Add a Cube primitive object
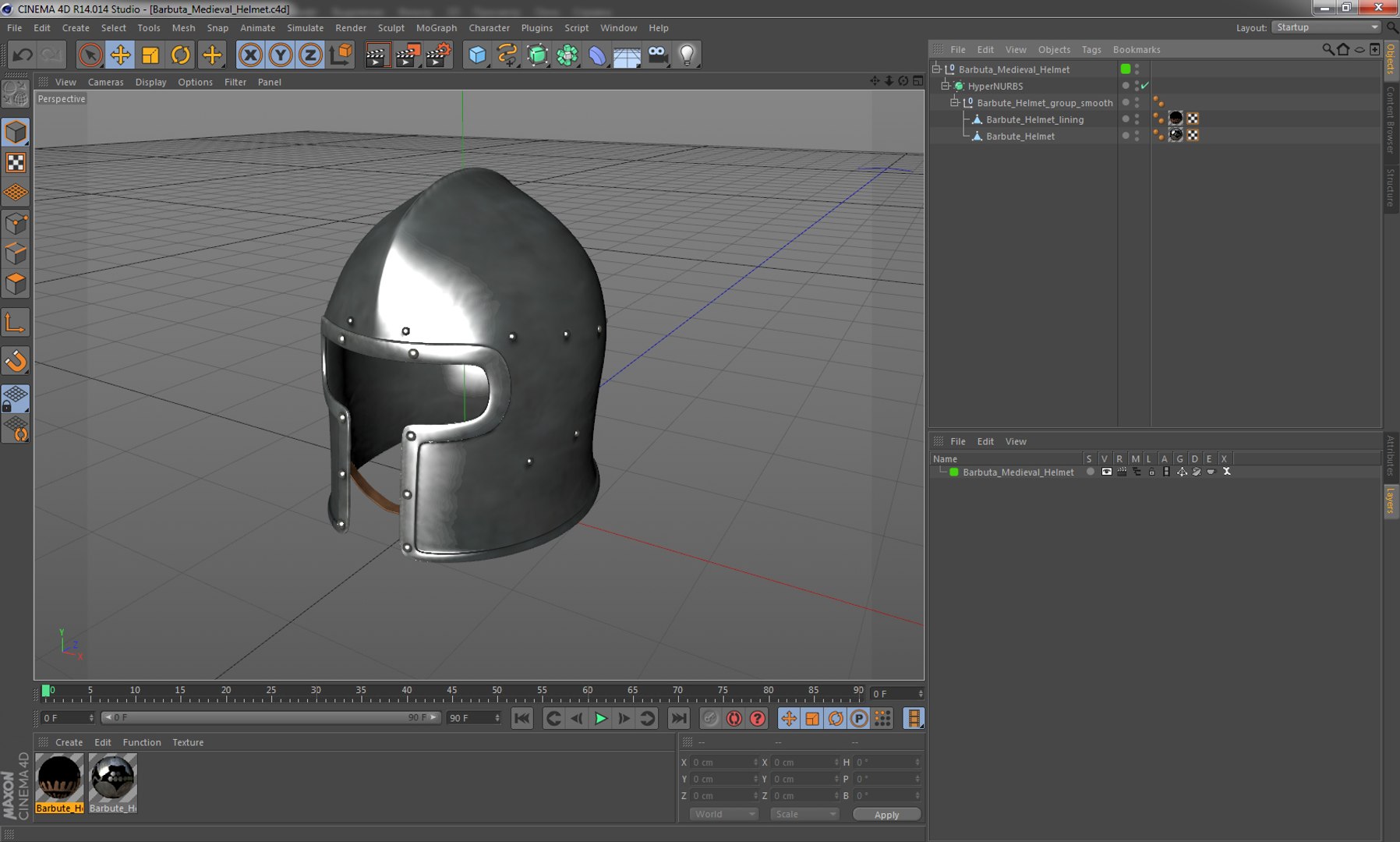Viewport: 1400px width, 842px height. tap(477, 55)
